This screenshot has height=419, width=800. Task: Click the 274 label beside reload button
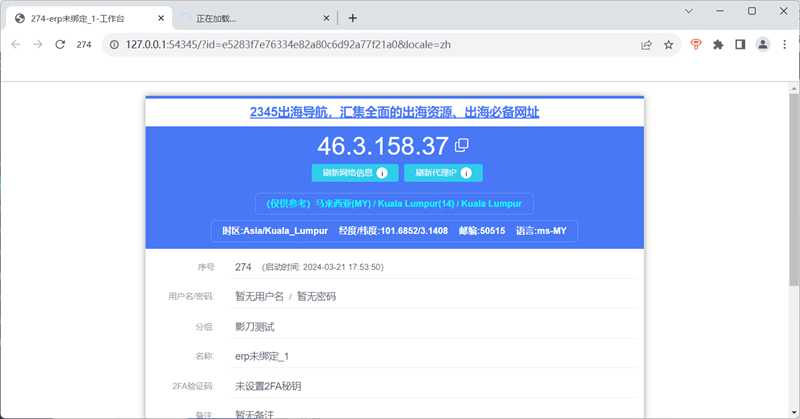pos(84,45)
